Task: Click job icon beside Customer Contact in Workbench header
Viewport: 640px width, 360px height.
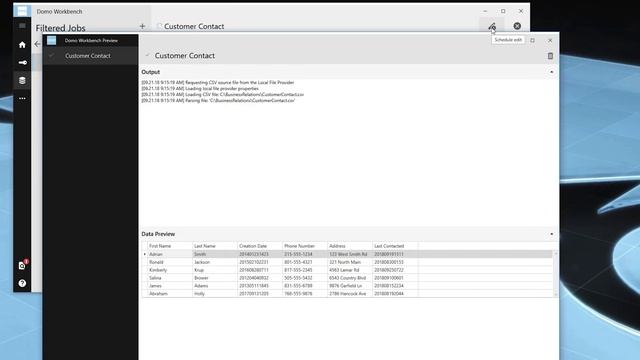Action: click(x=159, y=26)
